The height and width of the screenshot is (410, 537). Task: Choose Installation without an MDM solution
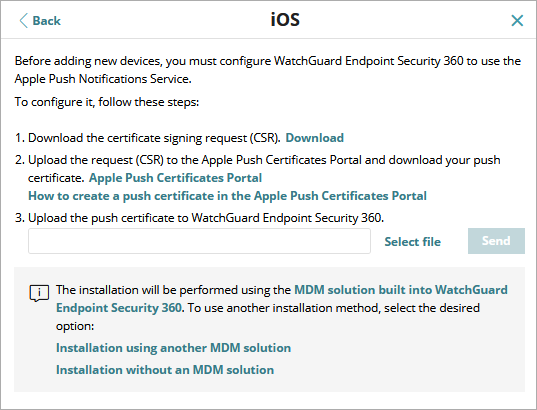click(165, 370)
